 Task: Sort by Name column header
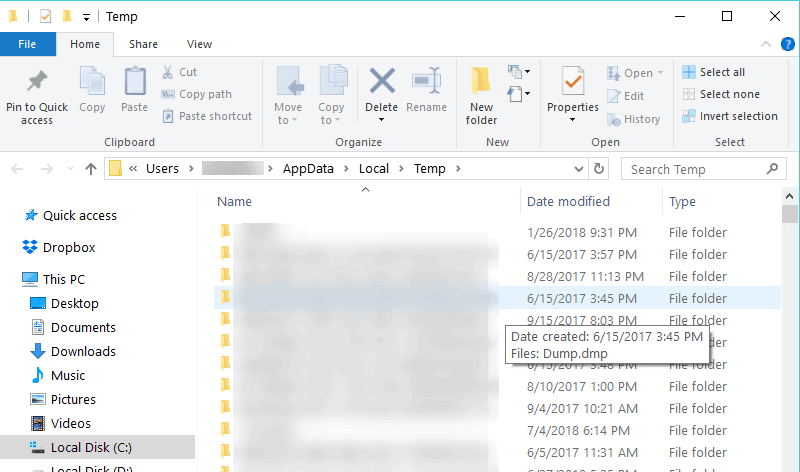pos(234,202)
